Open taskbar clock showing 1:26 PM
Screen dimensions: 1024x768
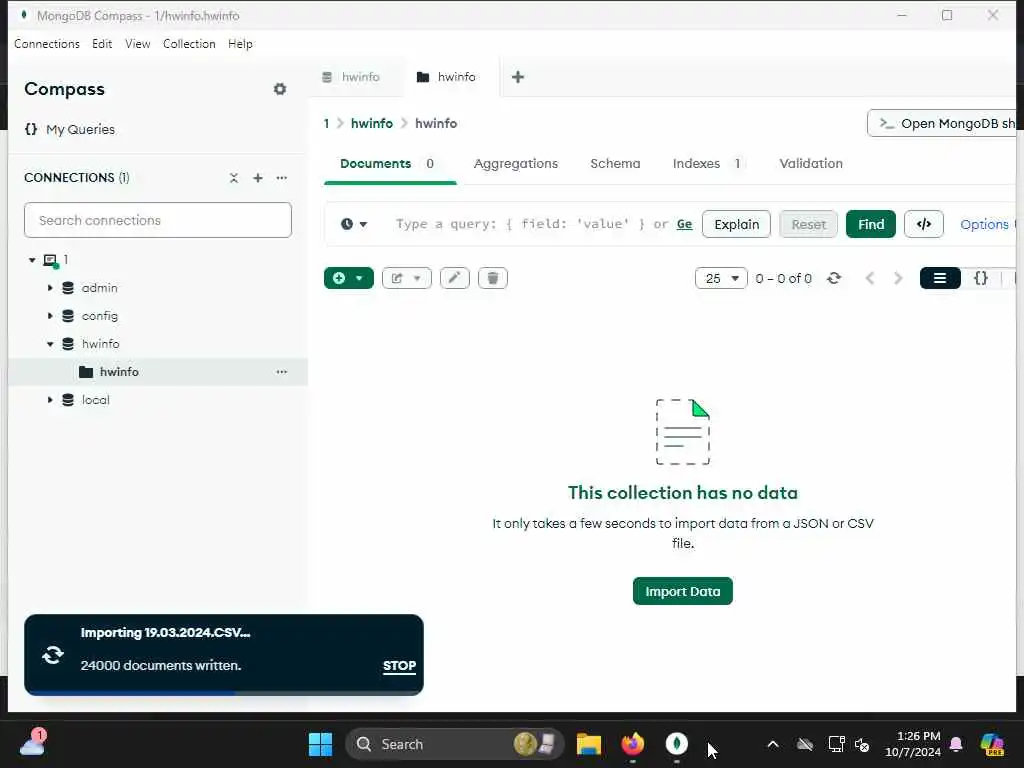(x=913, y=744)
